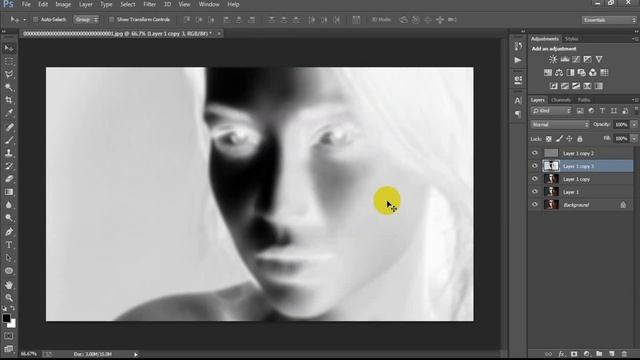The width and height of the screenshot is (640, 360).
Task: Select the Move tool
Action: coord(9,49)
